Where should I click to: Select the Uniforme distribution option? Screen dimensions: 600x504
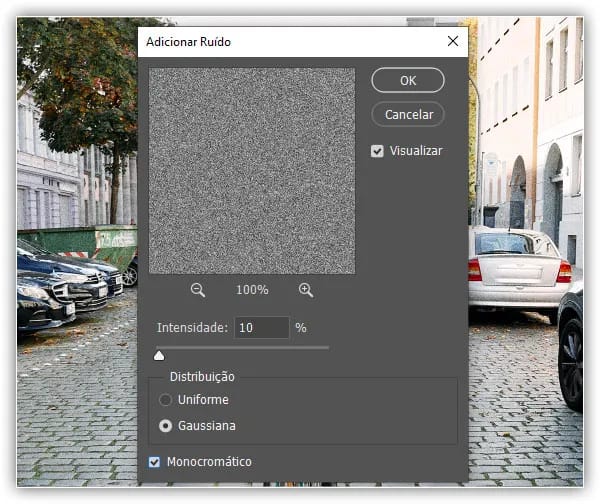pos(165,400)
